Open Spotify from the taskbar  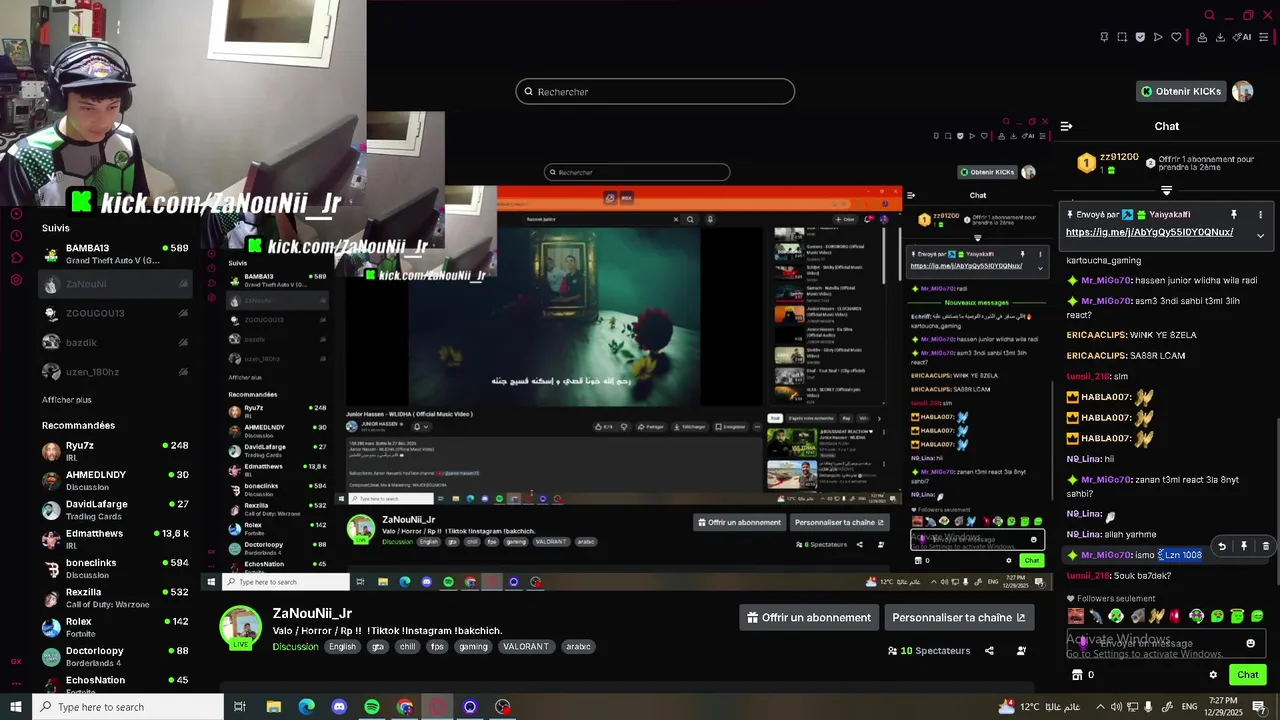point(372,707)
